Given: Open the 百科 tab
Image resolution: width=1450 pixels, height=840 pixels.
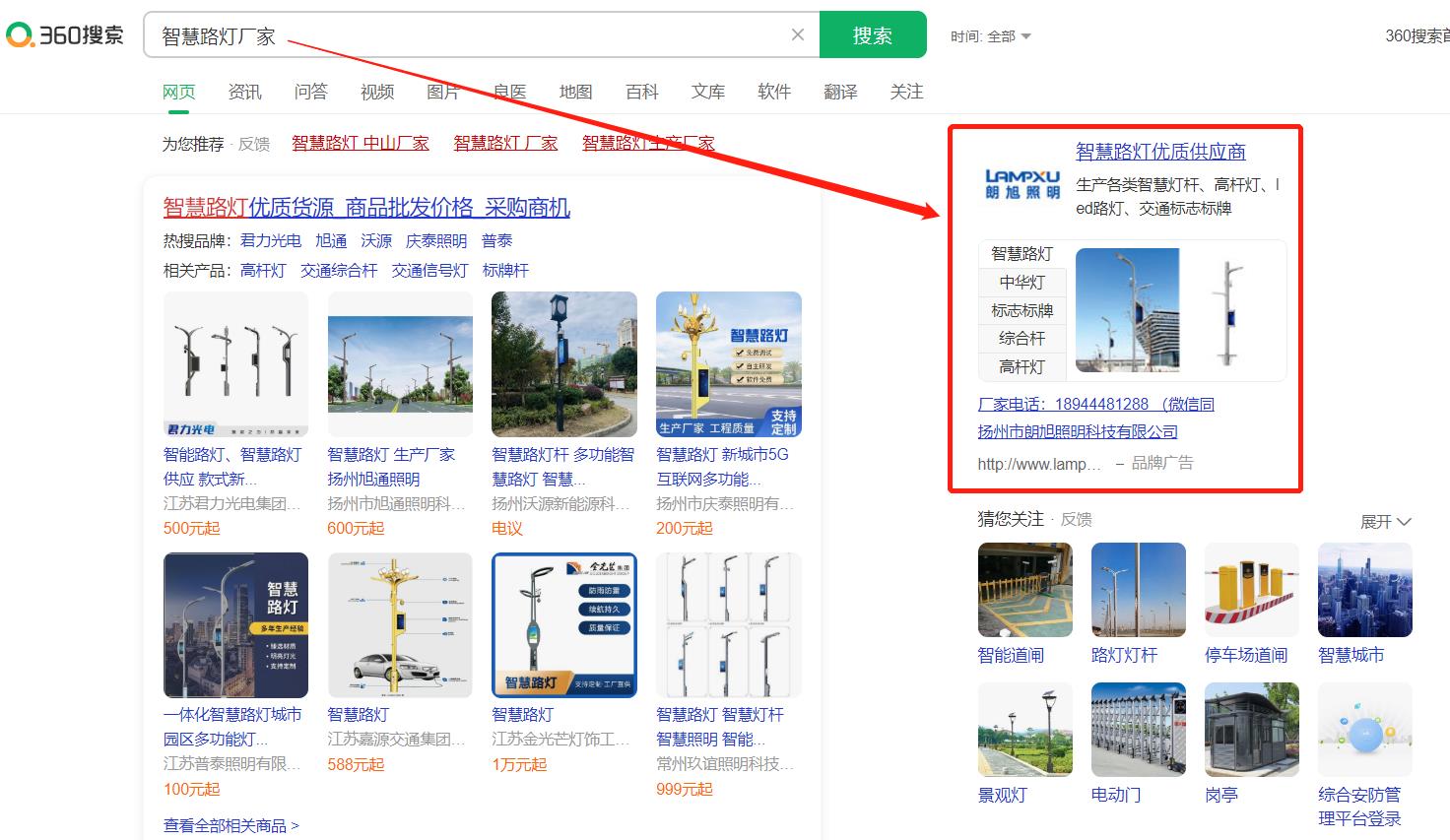Looking at the screenshot, I should pyautogui.click(x=642, y=92).
